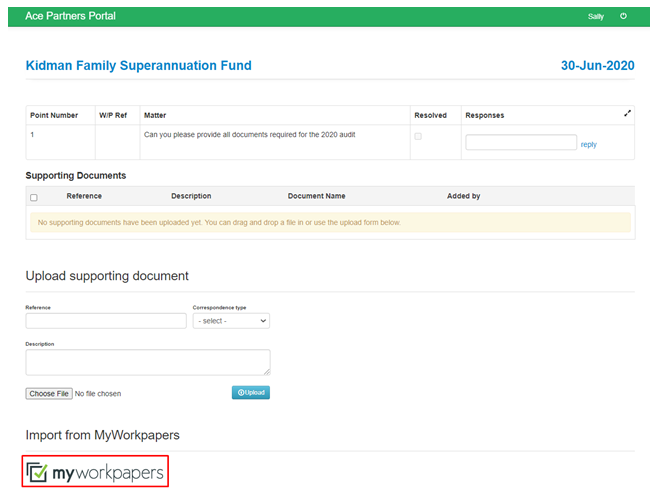656x499 pixels.
Task: Click the Document Name column header
Action: (316, 196)
